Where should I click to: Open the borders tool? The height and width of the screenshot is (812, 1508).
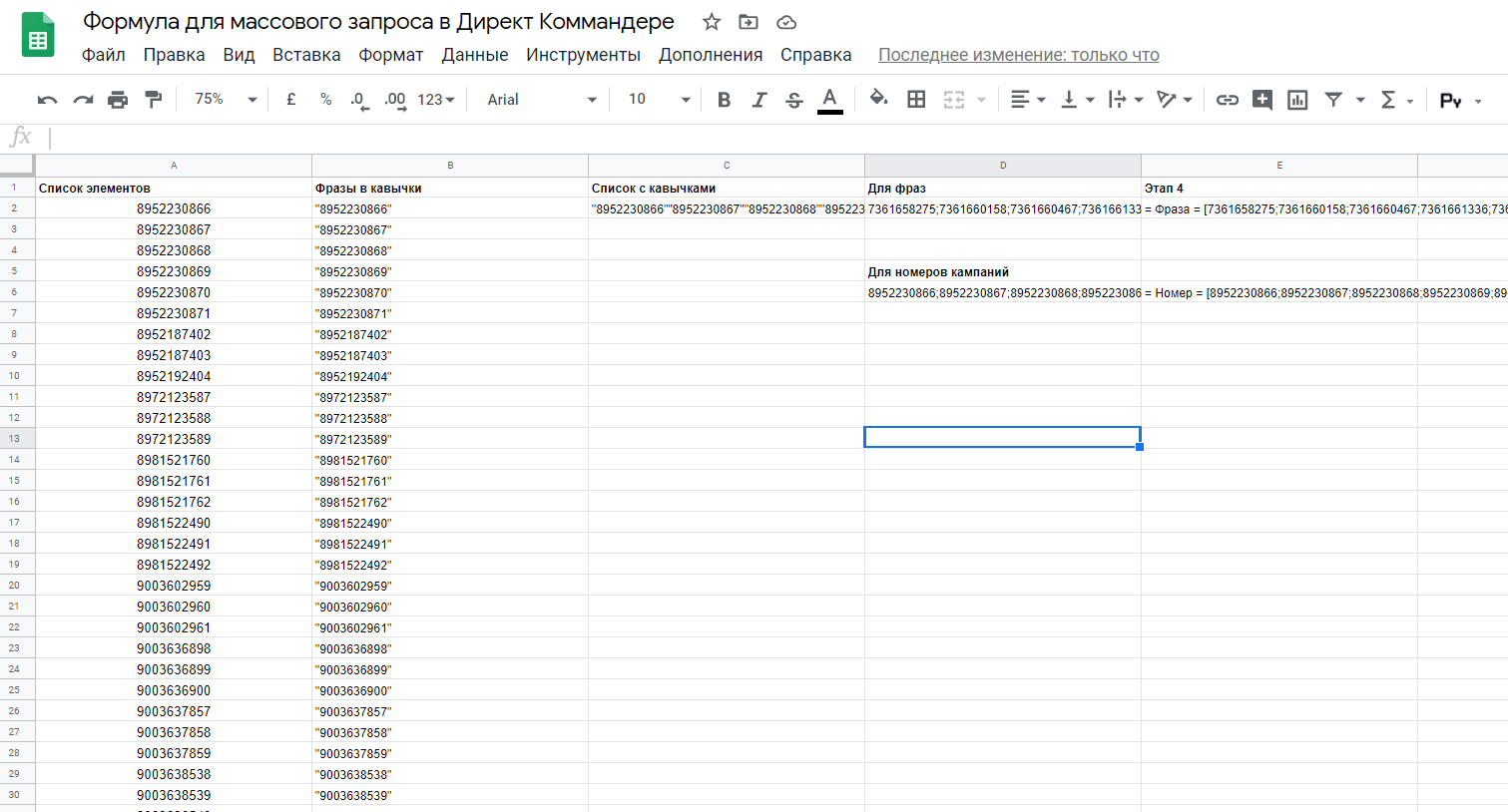(916, 100)
